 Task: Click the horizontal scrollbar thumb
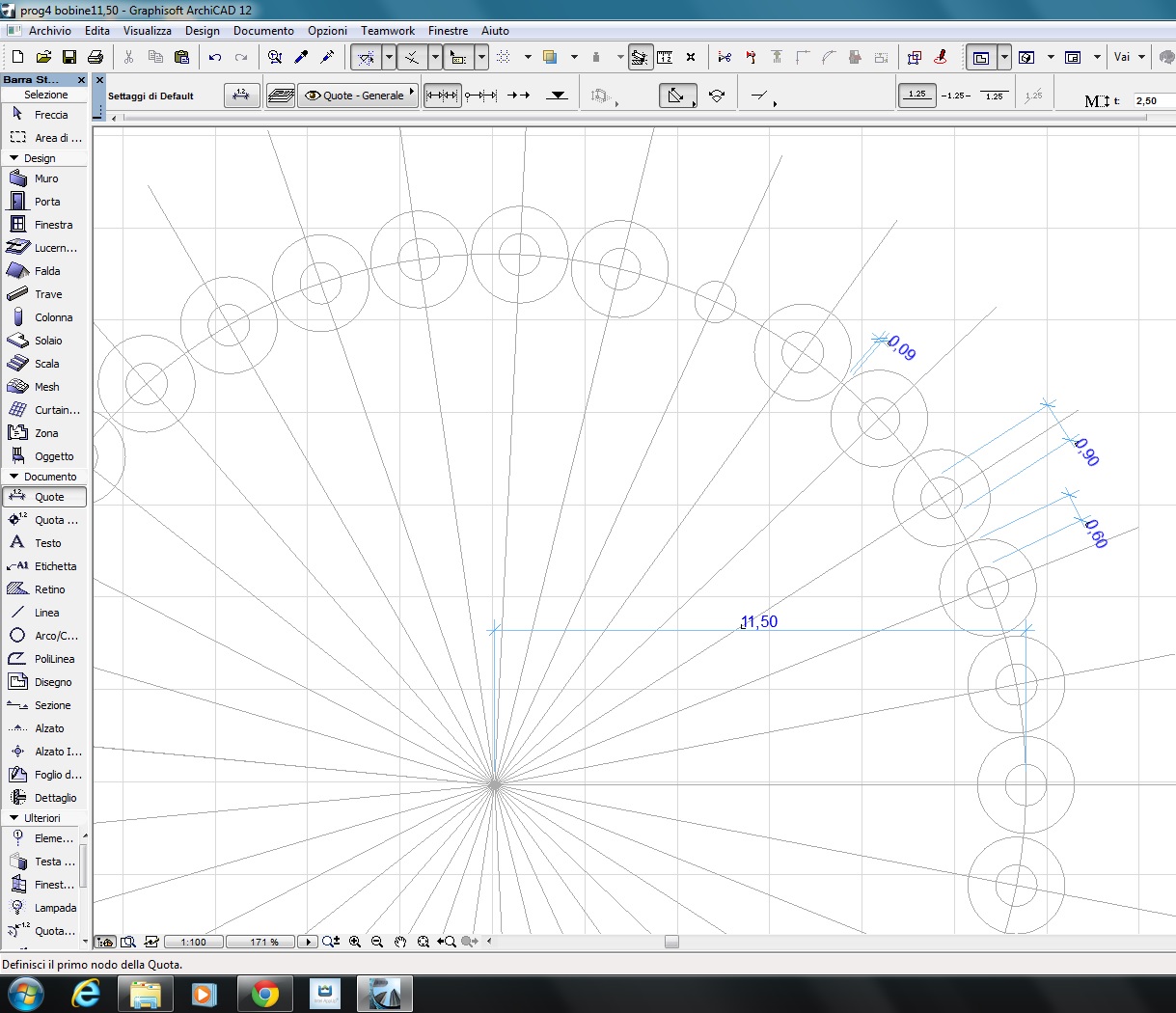pos(671,942)
